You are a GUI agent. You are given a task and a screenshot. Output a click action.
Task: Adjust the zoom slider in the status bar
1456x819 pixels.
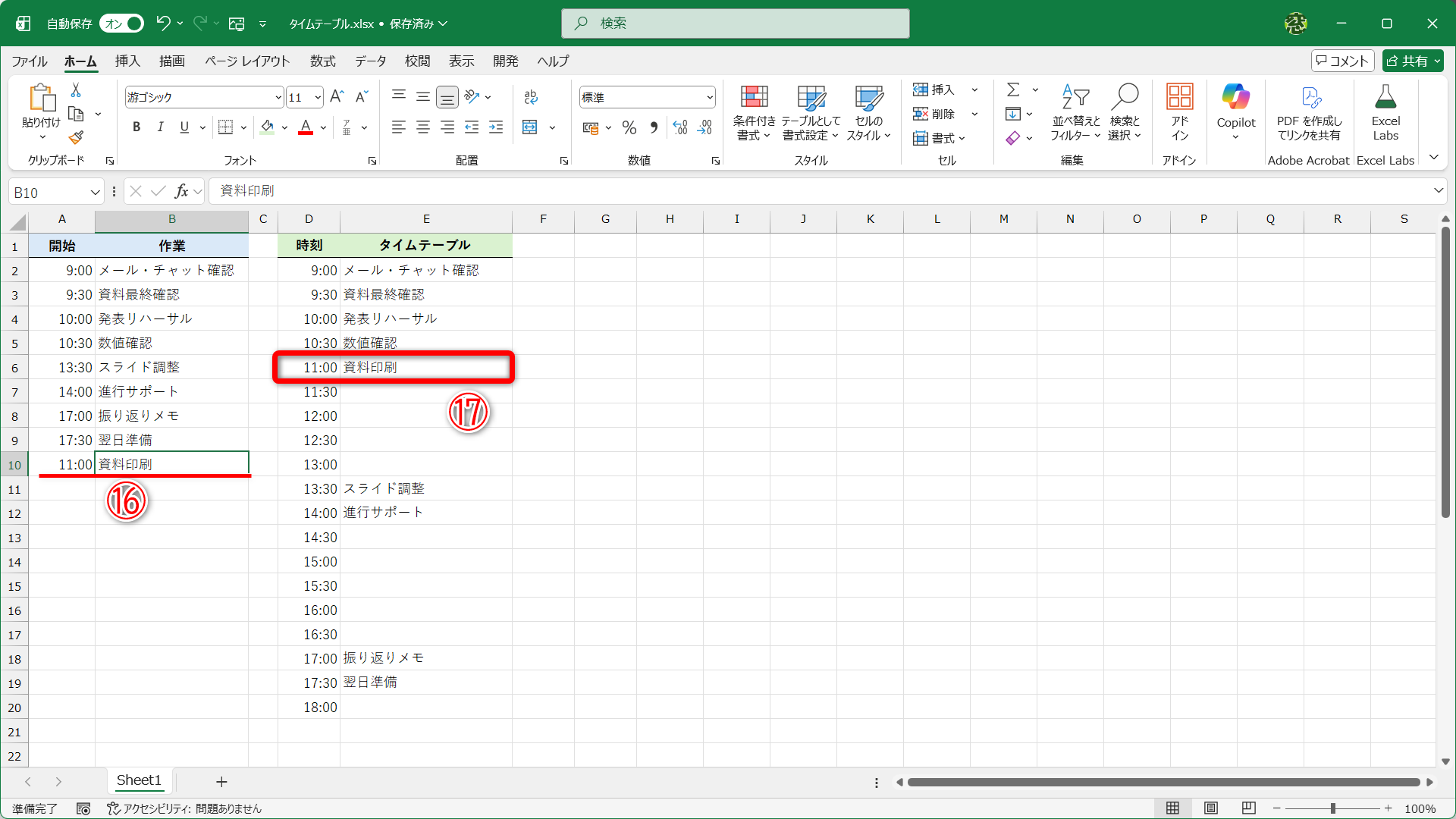1335,808
